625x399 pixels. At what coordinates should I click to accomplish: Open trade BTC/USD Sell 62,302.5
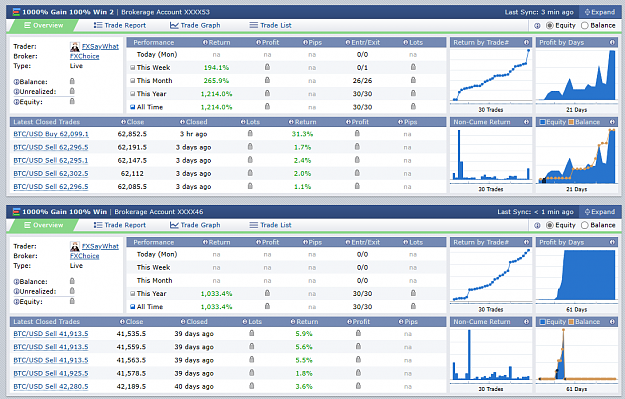click(x=51, y=173)
